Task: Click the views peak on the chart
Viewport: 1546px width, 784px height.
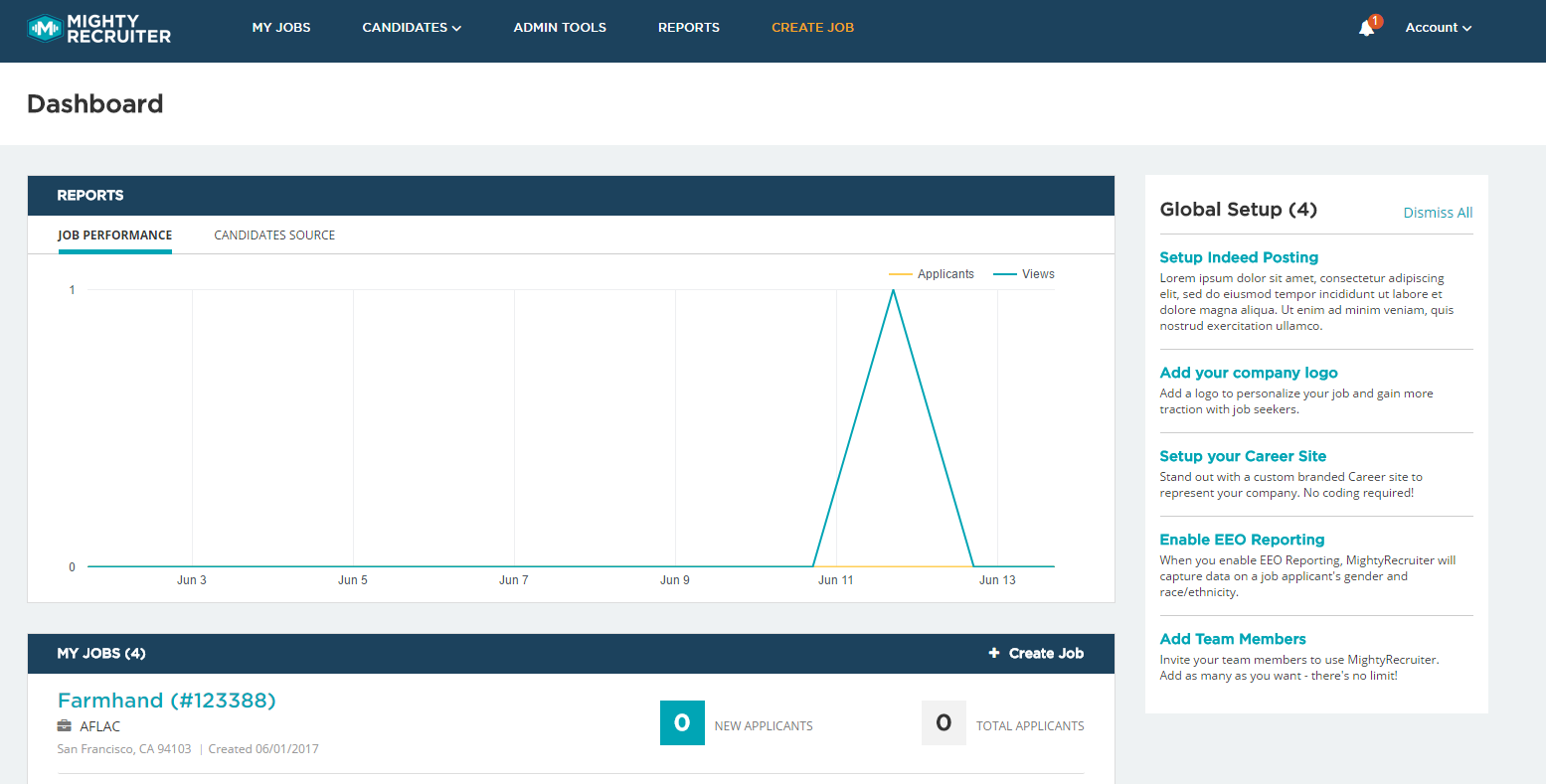Action: click(893, 290)
